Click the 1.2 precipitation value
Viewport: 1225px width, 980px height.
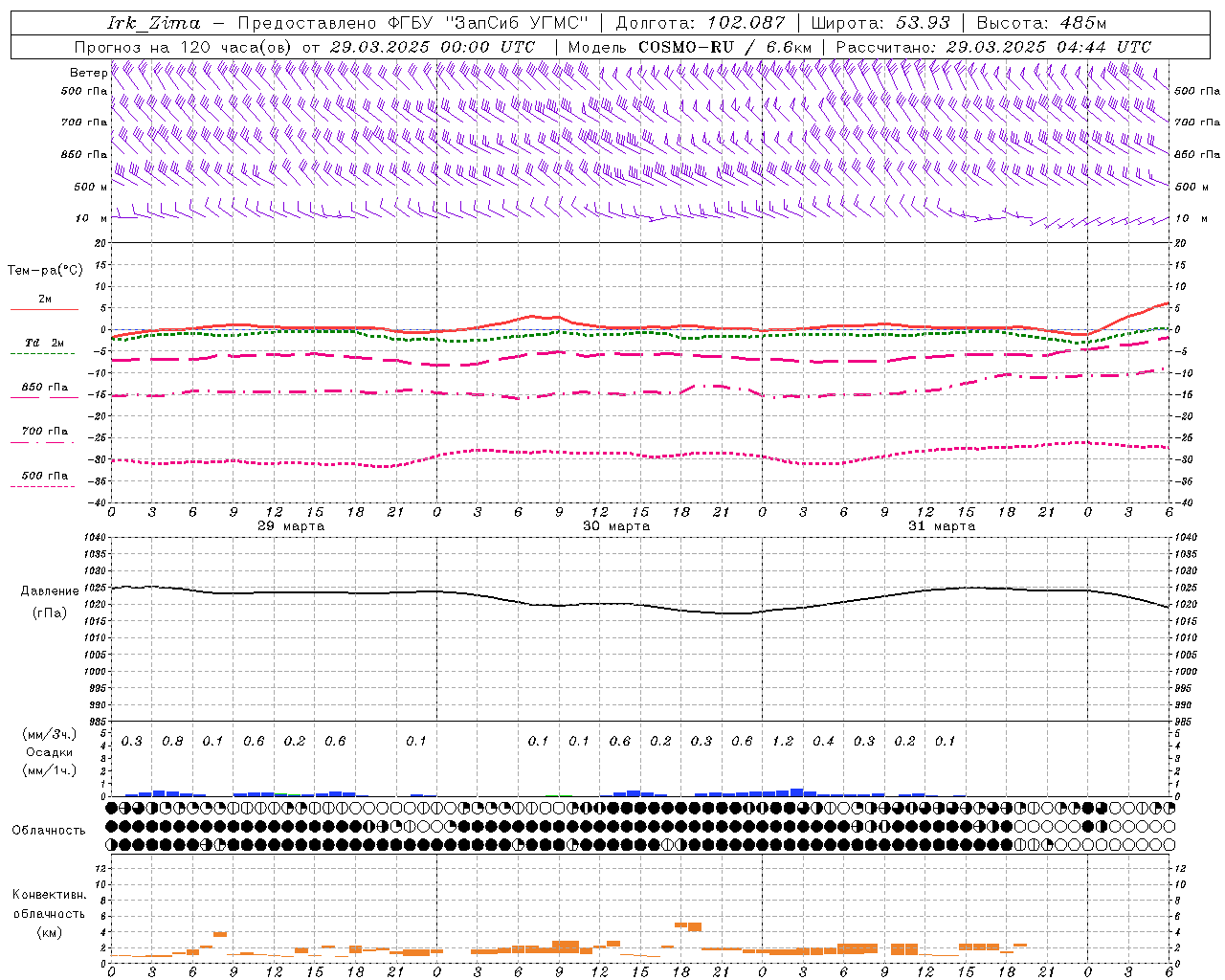[x=783, y=741]
